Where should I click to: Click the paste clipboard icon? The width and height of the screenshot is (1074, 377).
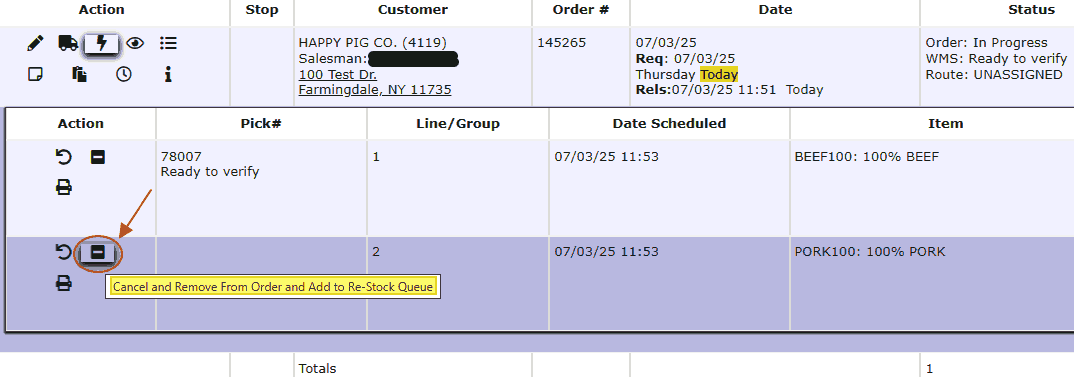pos(79,74)
